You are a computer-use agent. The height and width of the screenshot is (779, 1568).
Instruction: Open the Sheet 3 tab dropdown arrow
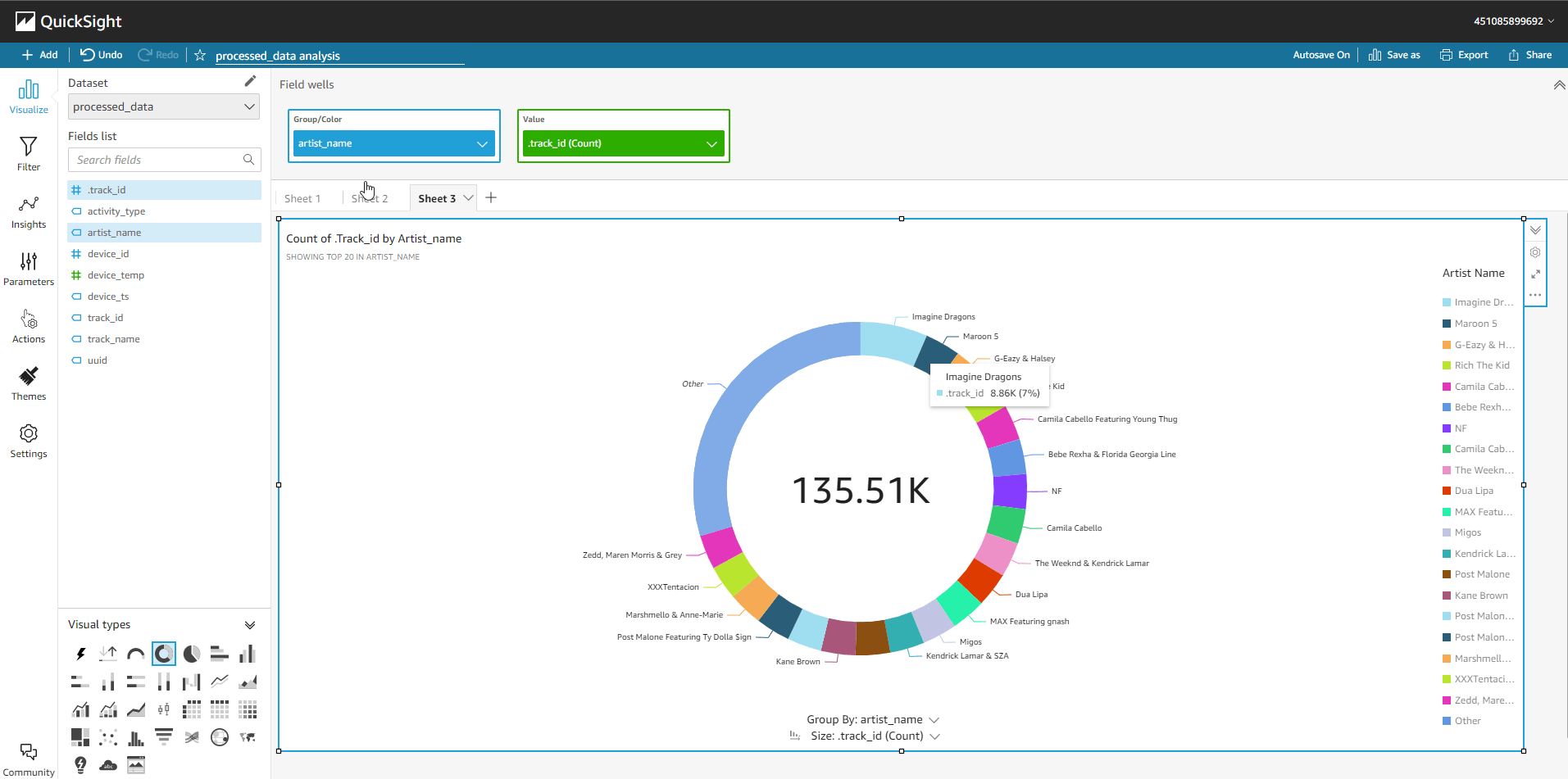(468, 197)
